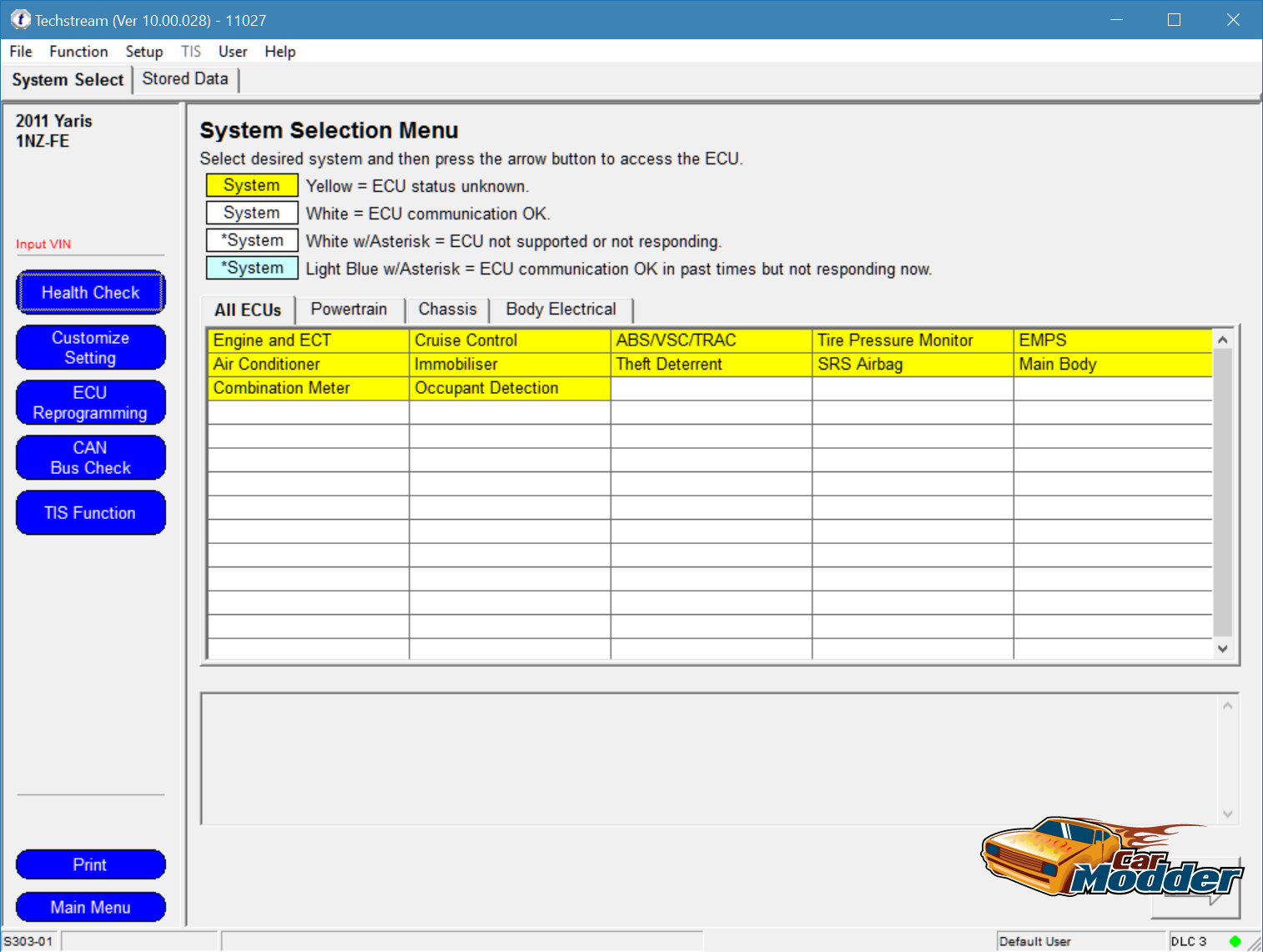Open the Setup menu
This screenshot has height=952, width=1263.
[x=144, y=52]
